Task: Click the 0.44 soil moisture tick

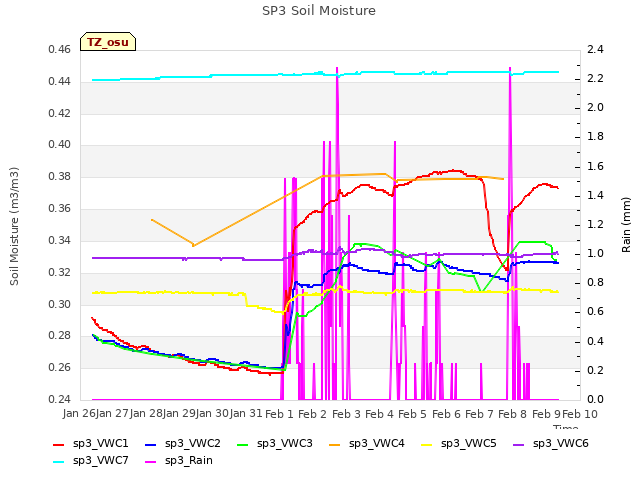Action: click(60, 82)
